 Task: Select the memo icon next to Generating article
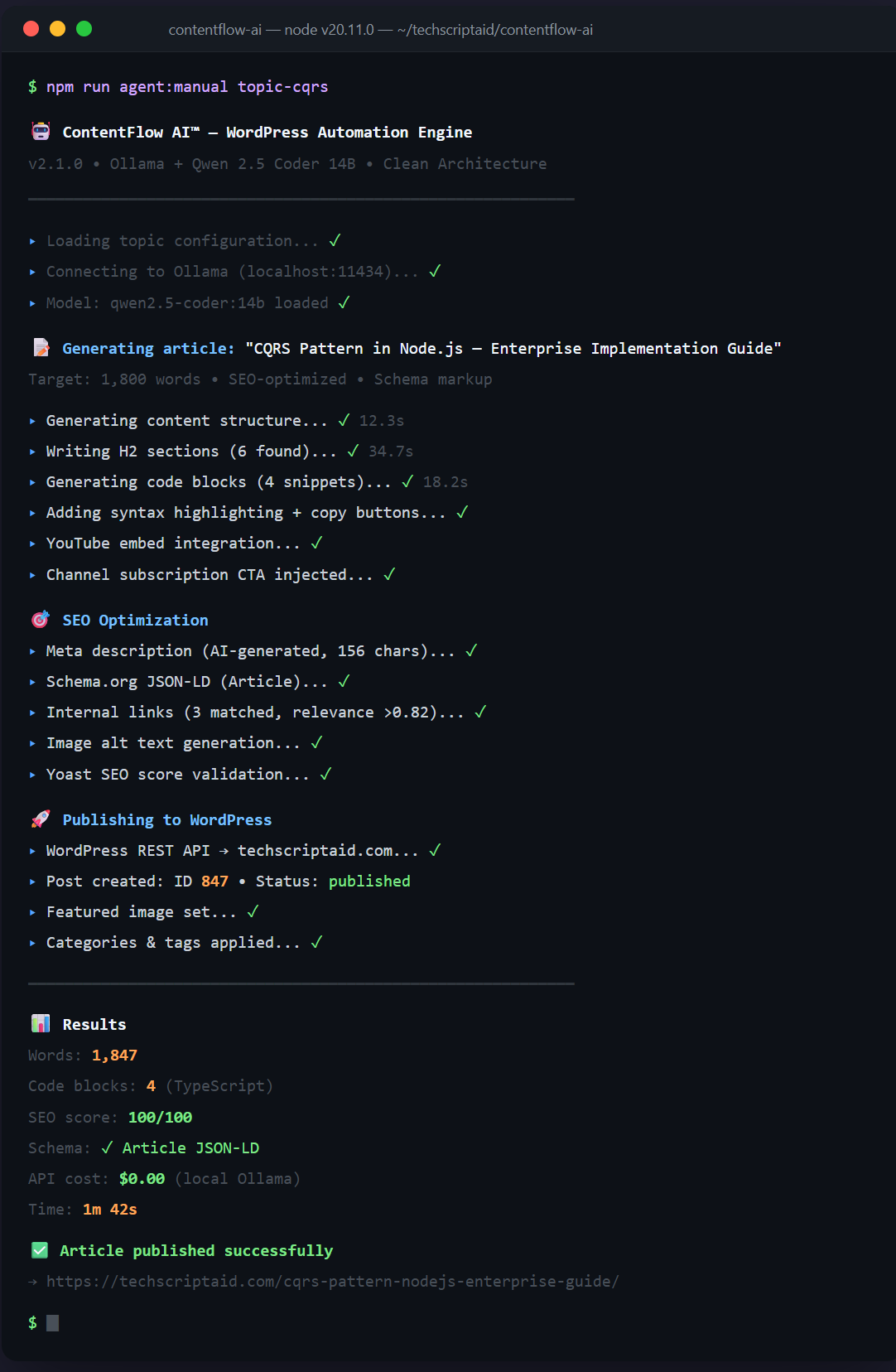point(39,347)
